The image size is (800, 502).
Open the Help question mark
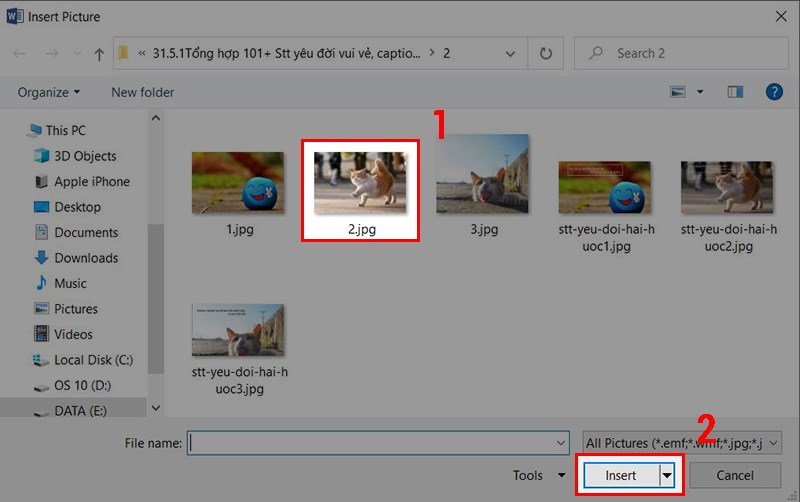[x=774, y=92]
